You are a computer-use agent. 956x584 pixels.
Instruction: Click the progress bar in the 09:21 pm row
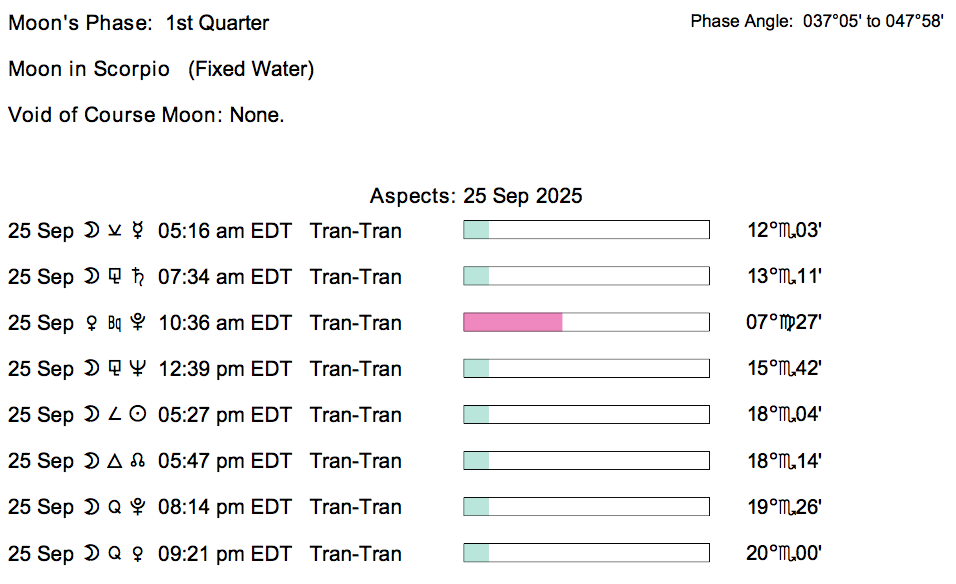tap(586, 553)
